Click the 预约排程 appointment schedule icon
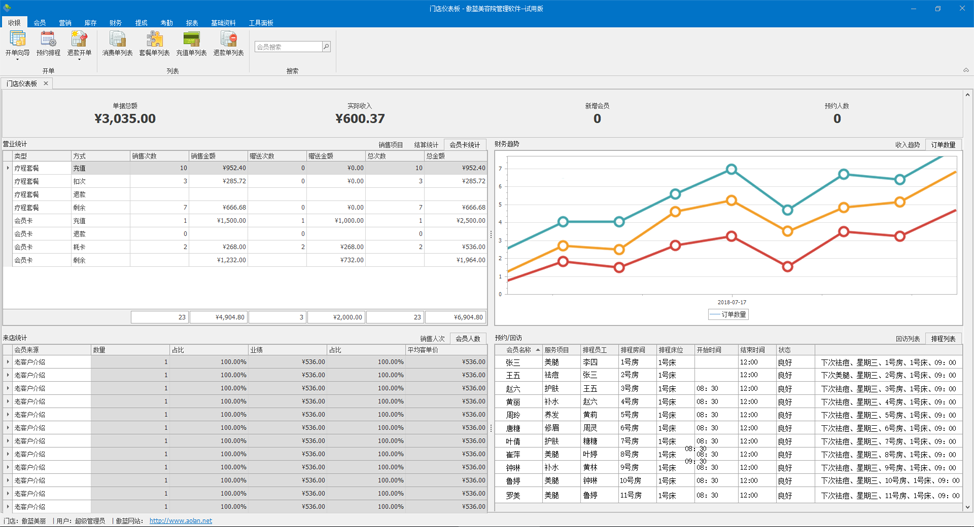This screenshot has height=527, width=974. coord(48,42)
